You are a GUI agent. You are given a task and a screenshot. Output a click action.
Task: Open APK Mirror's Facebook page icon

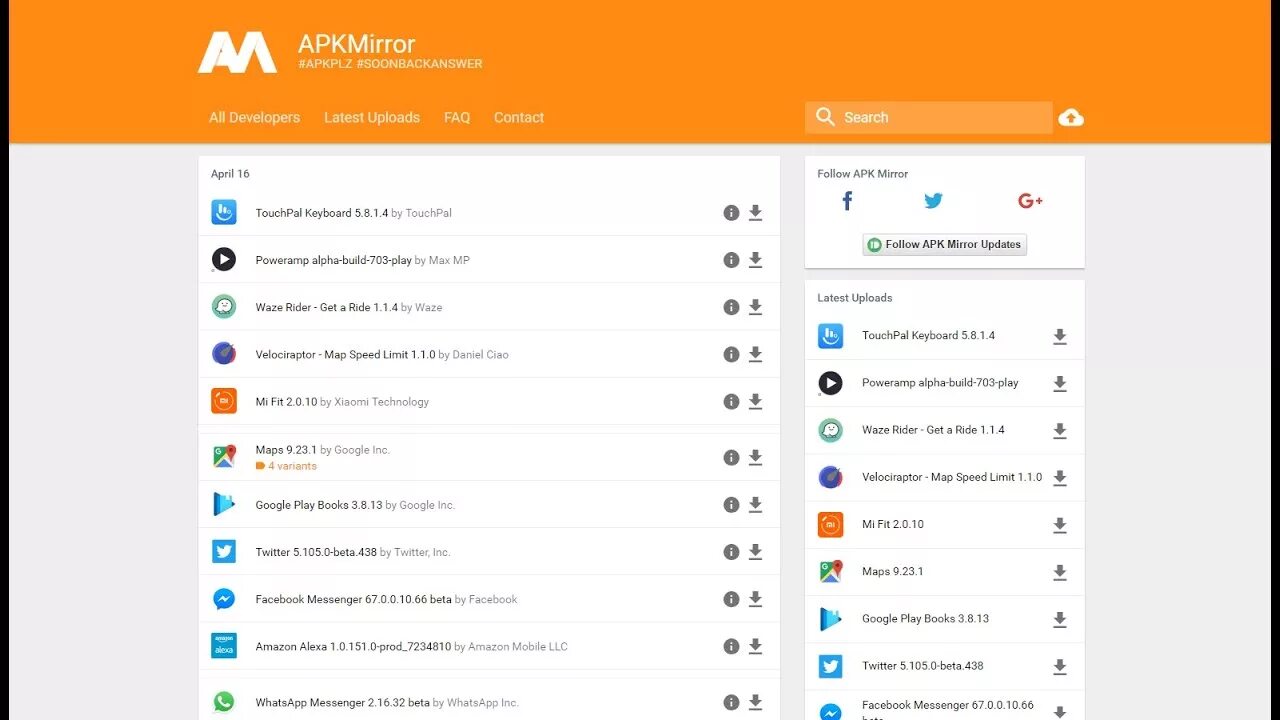[x=847, y=201]
